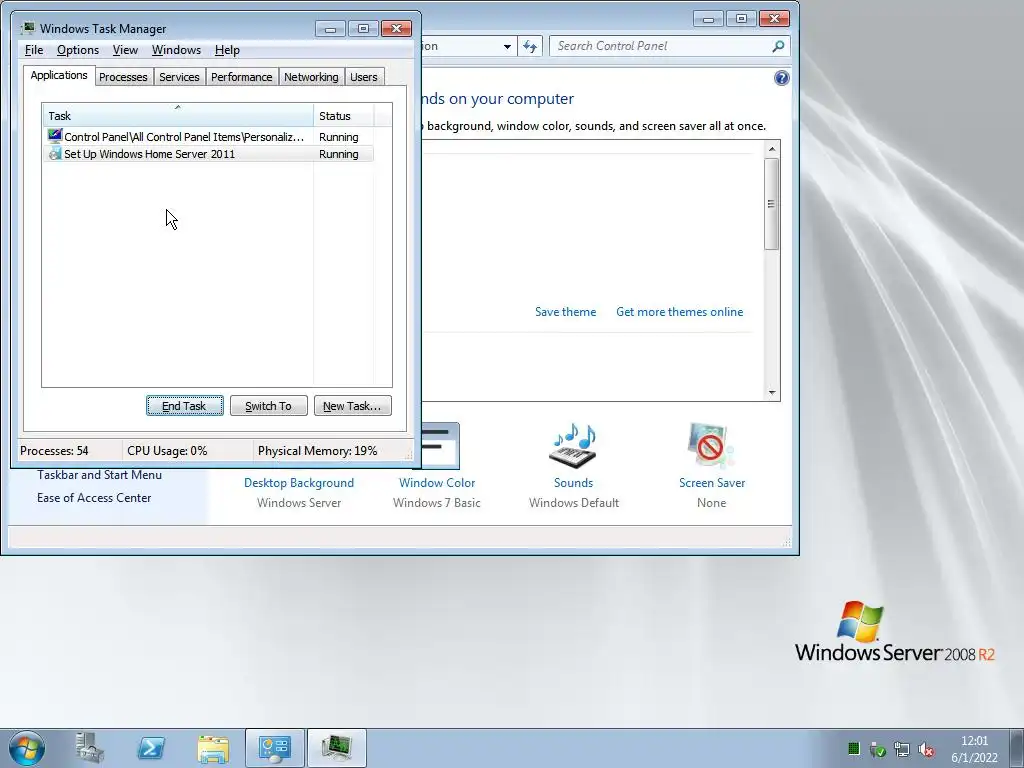Click the Desktop Background link
1024x768 pixels.
click(x=298, y=483)
